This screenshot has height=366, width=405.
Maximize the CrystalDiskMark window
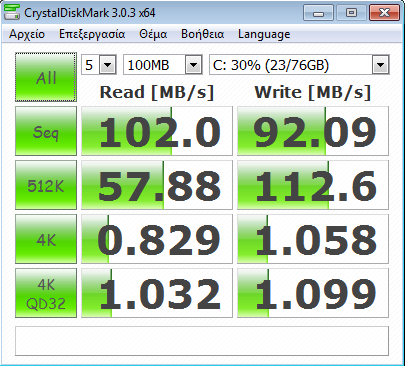coord(351,13)
